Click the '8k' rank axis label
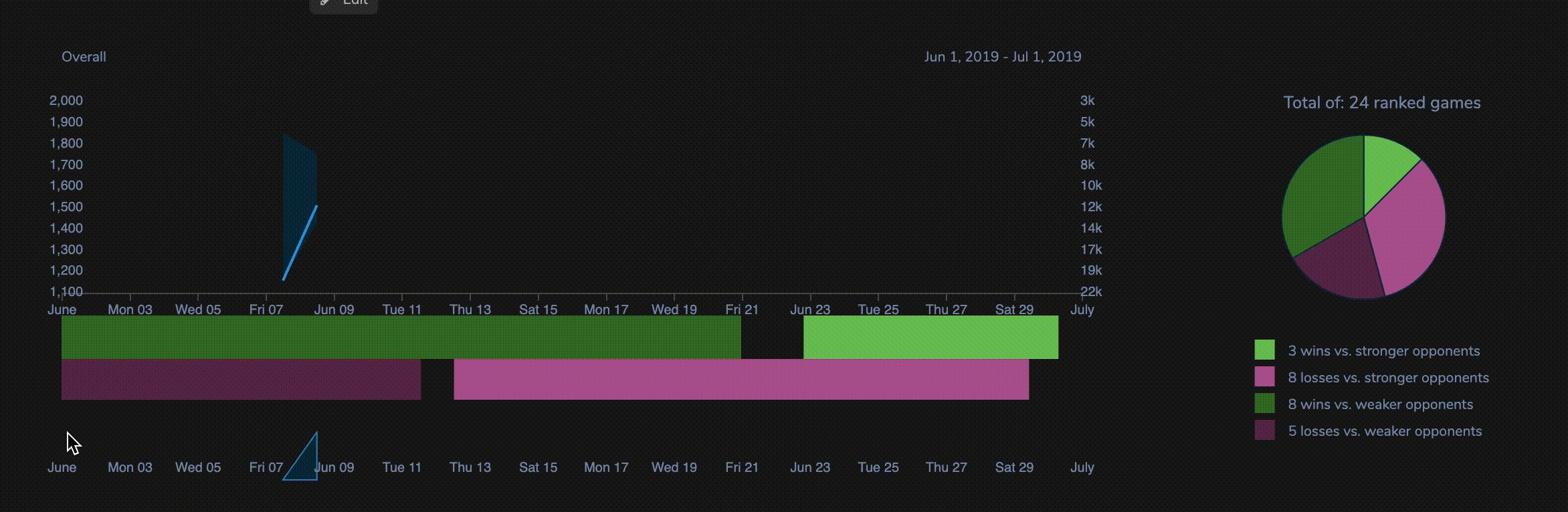The width and height of the screenshot is (1568, 512). [1087, 164]
